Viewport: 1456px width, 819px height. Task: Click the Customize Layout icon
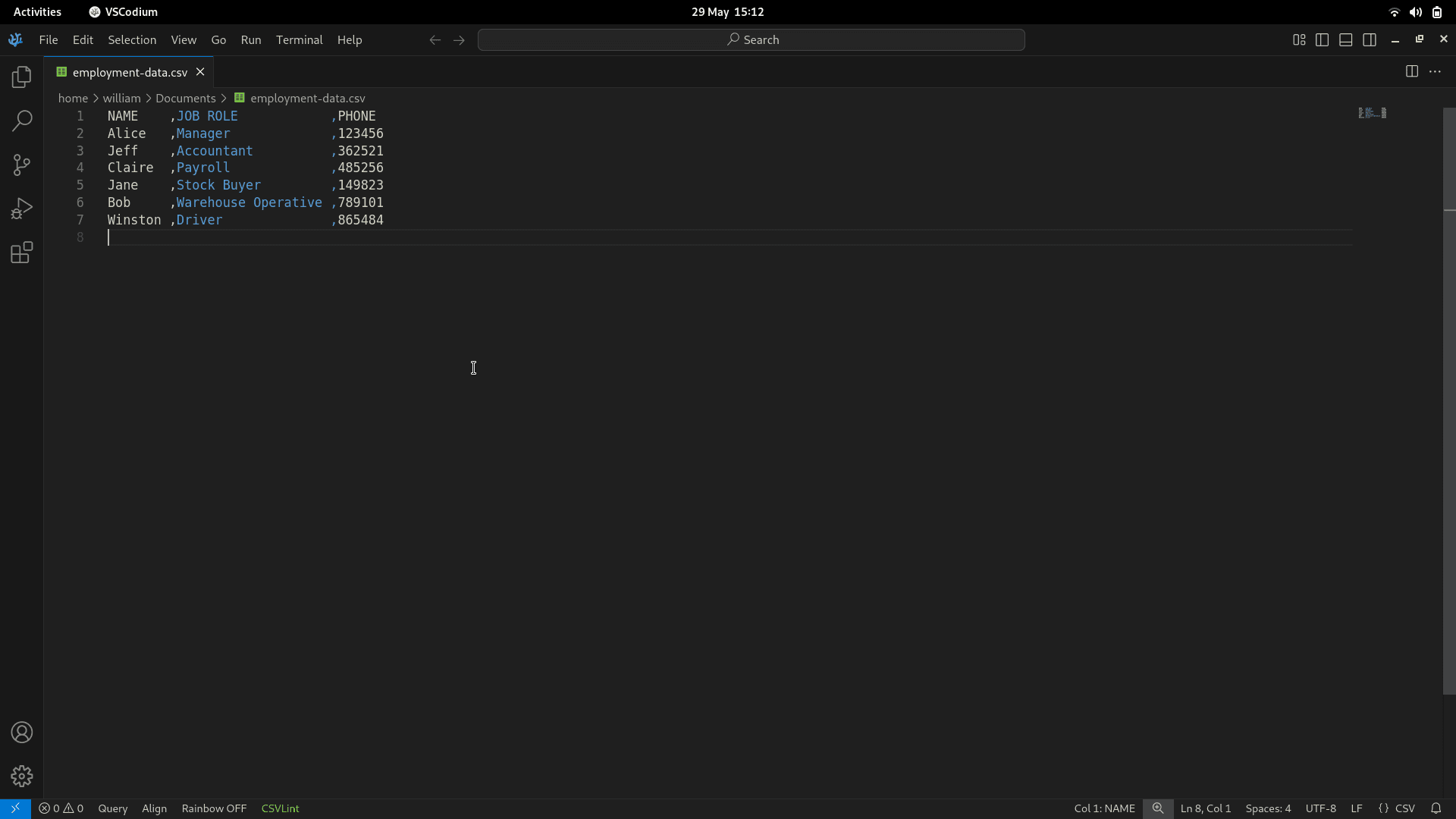1299,39
